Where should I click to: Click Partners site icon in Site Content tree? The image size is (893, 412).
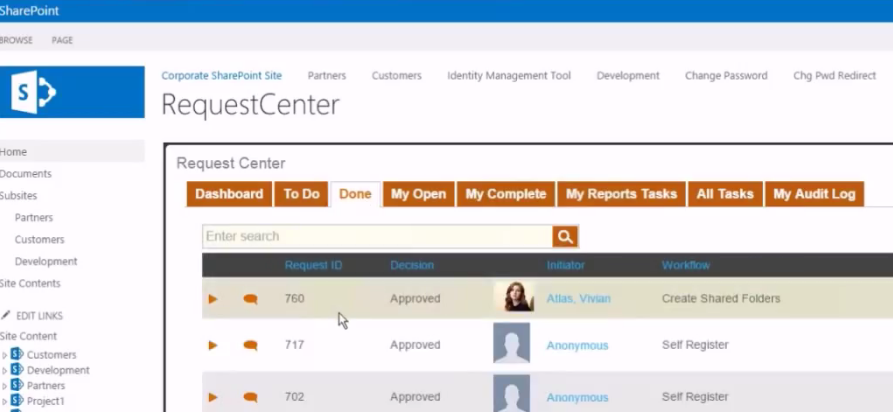tap(17, 385)
